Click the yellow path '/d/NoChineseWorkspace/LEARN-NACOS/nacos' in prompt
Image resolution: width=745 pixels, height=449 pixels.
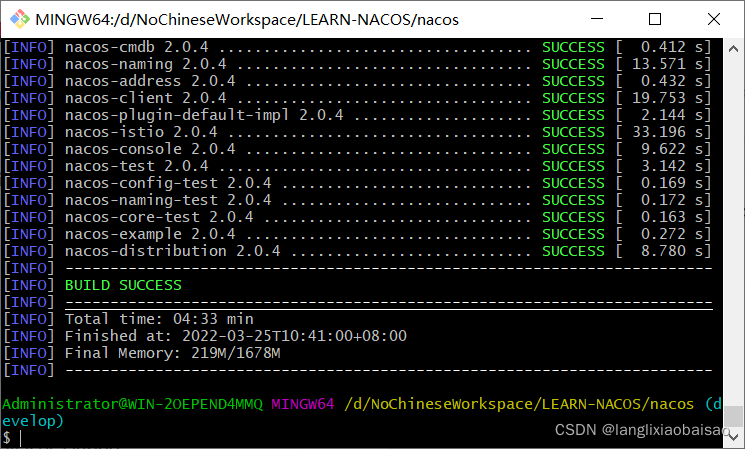519,404
